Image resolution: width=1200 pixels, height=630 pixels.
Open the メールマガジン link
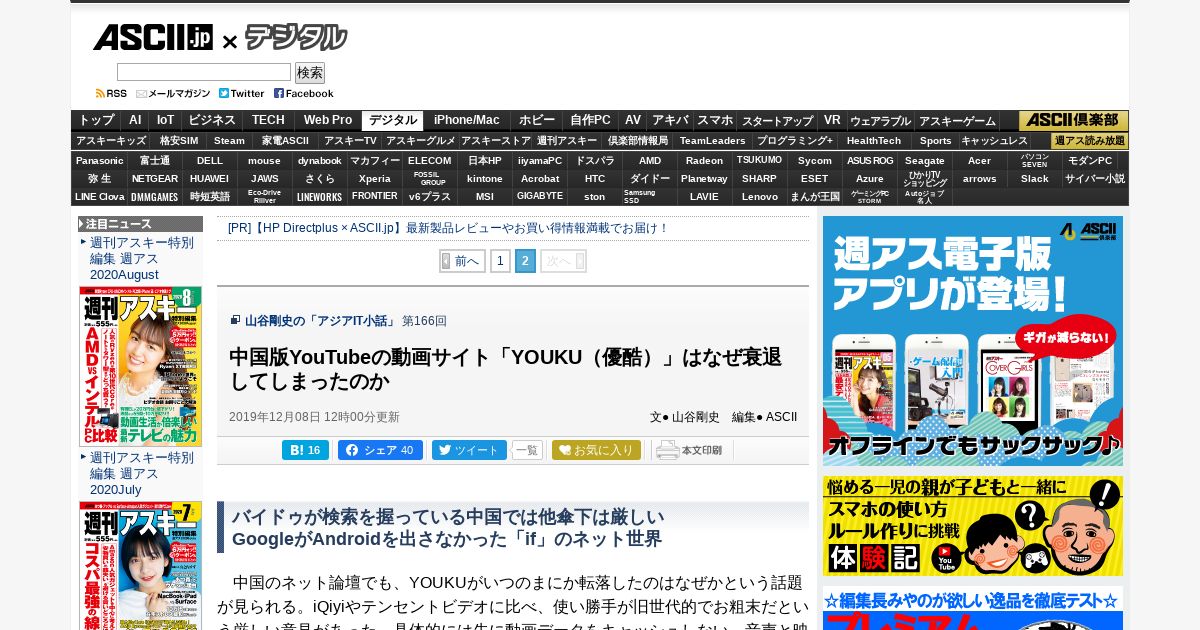[x=173, y=93]
